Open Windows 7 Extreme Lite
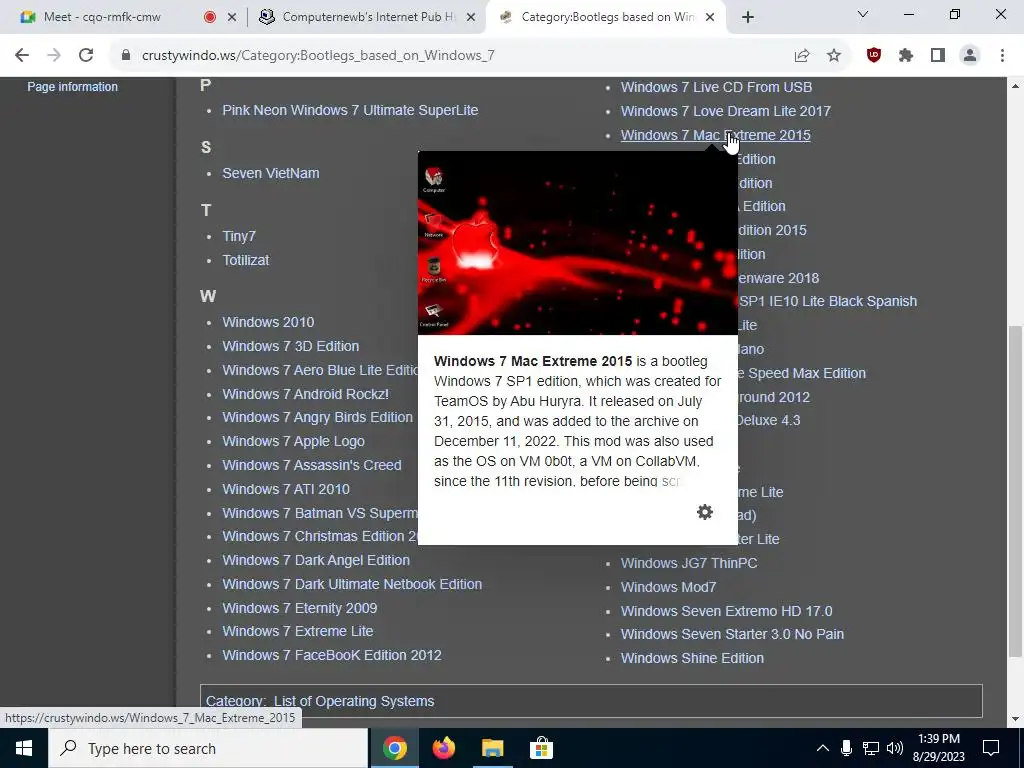 tap(298, 631)
